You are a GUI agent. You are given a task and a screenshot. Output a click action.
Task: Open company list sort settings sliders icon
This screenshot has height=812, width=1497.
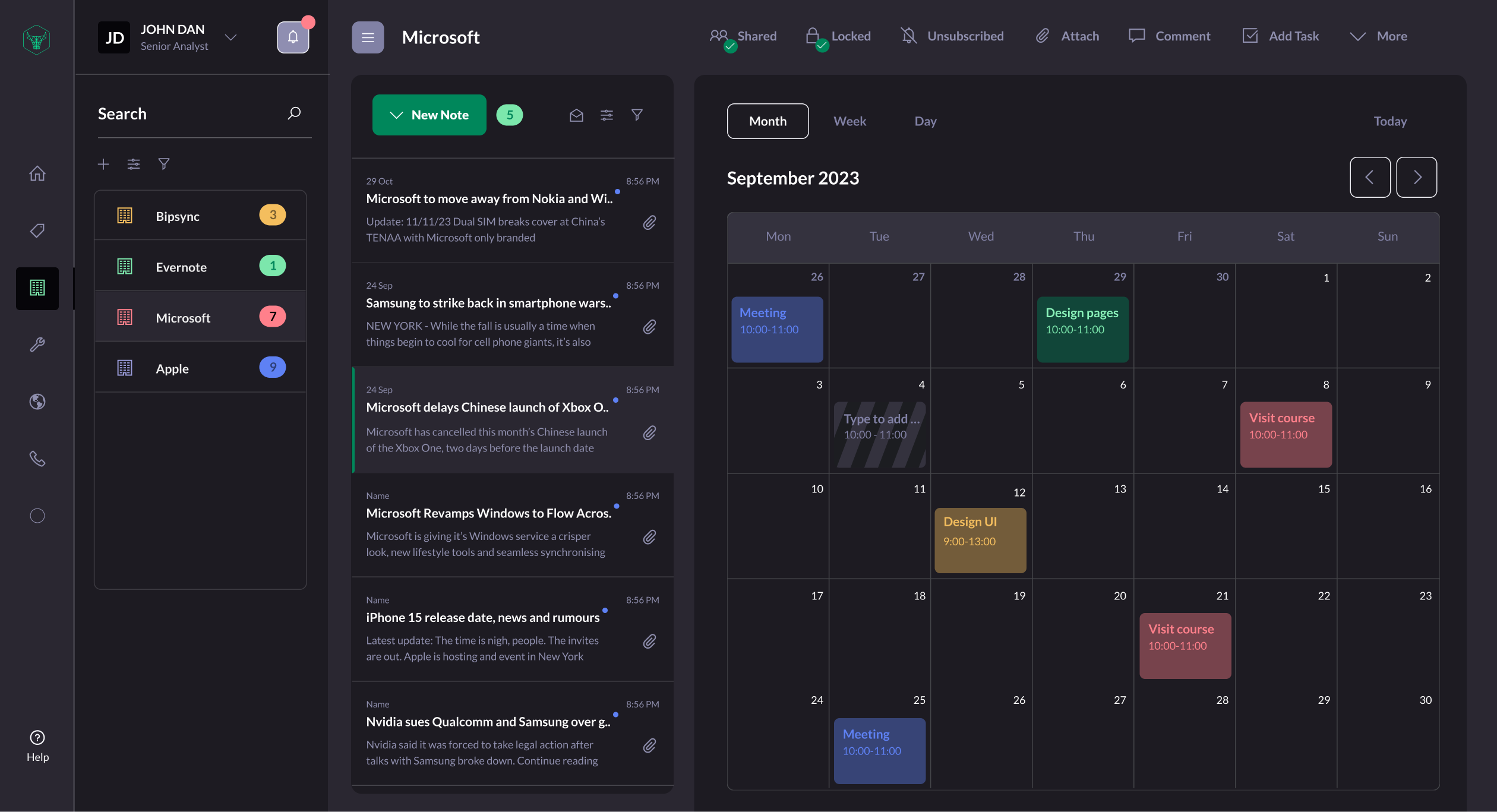coord(134,164)
